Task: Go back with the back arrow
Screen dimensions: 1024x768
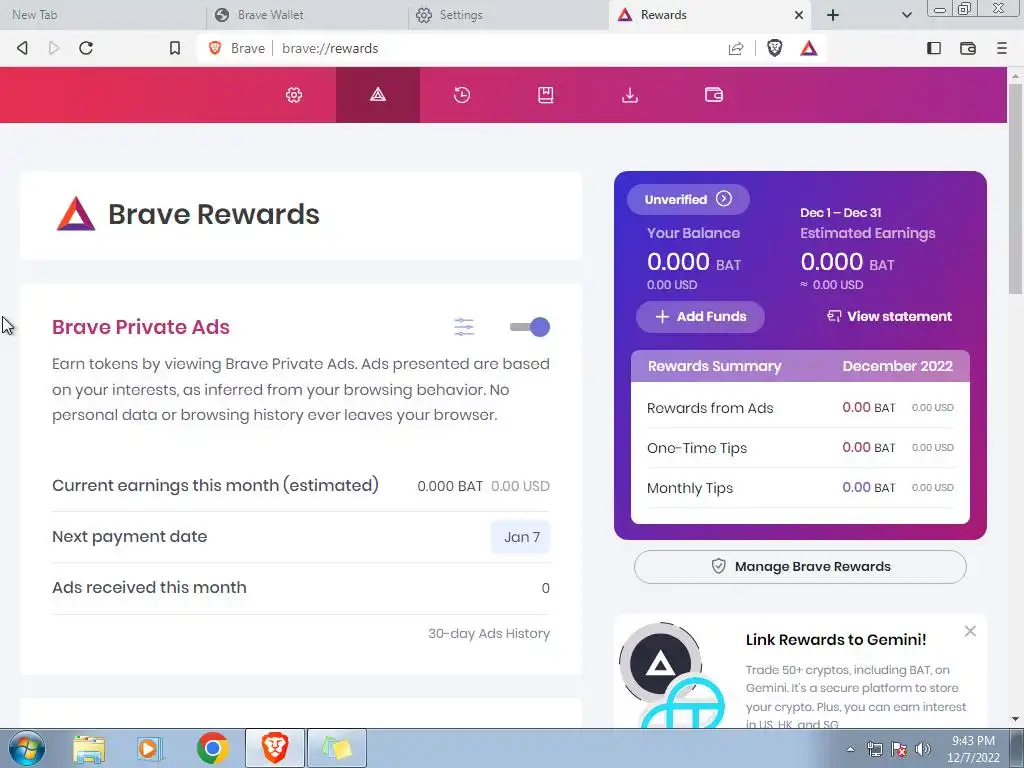Action: (x=22, y=48)
